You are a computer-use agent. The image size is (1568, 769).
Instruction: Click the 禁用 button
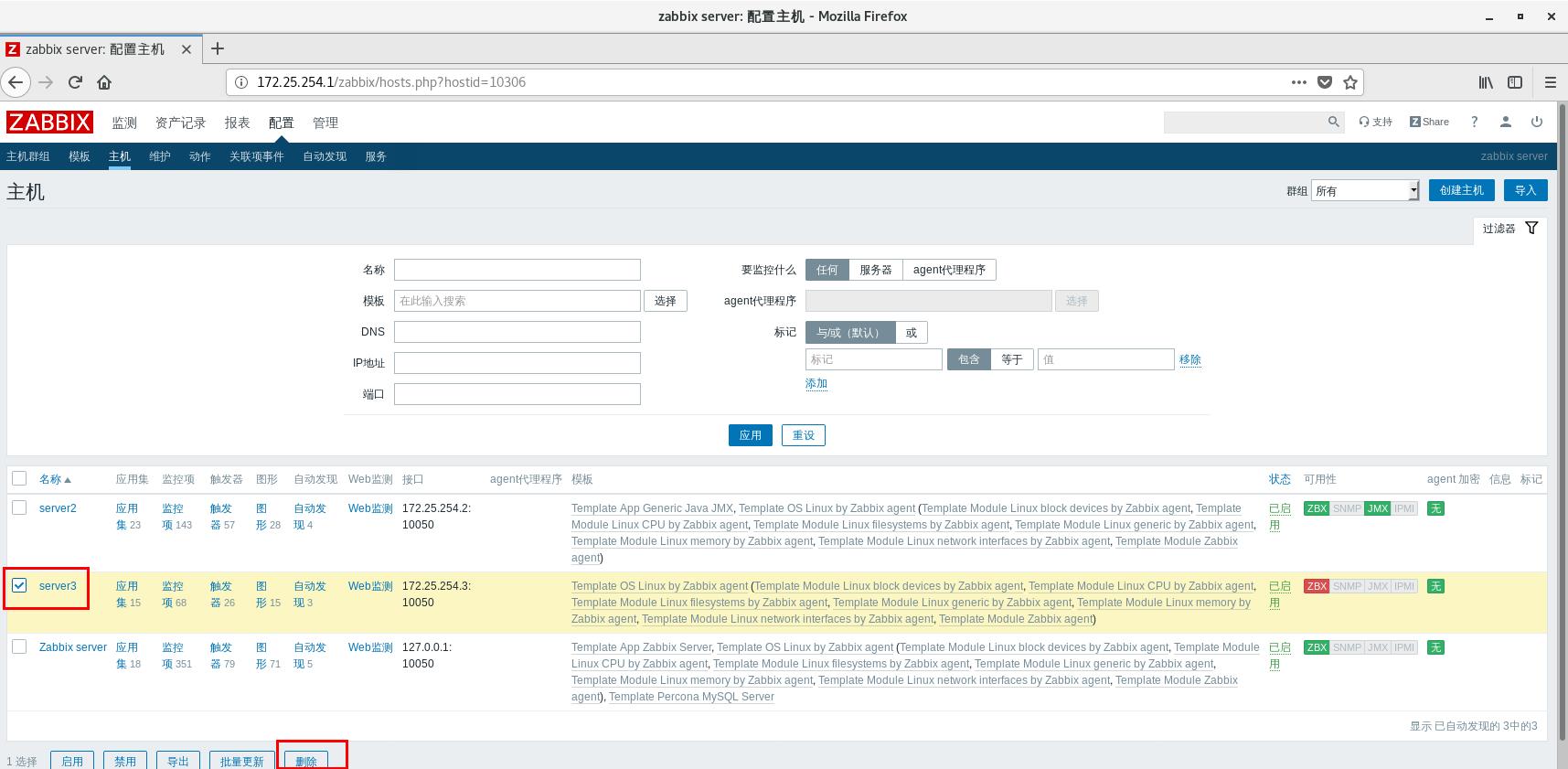125,761
